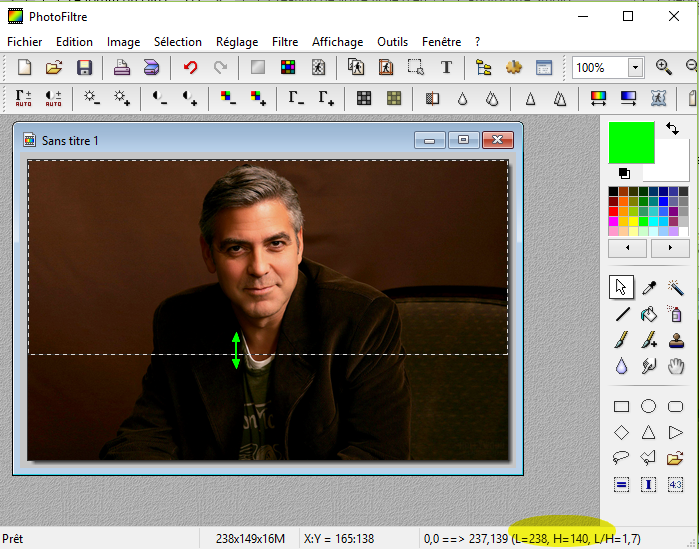Screen dimensions: 699x549
Task: Select the clone stamp tool
Action: point(676,341)
